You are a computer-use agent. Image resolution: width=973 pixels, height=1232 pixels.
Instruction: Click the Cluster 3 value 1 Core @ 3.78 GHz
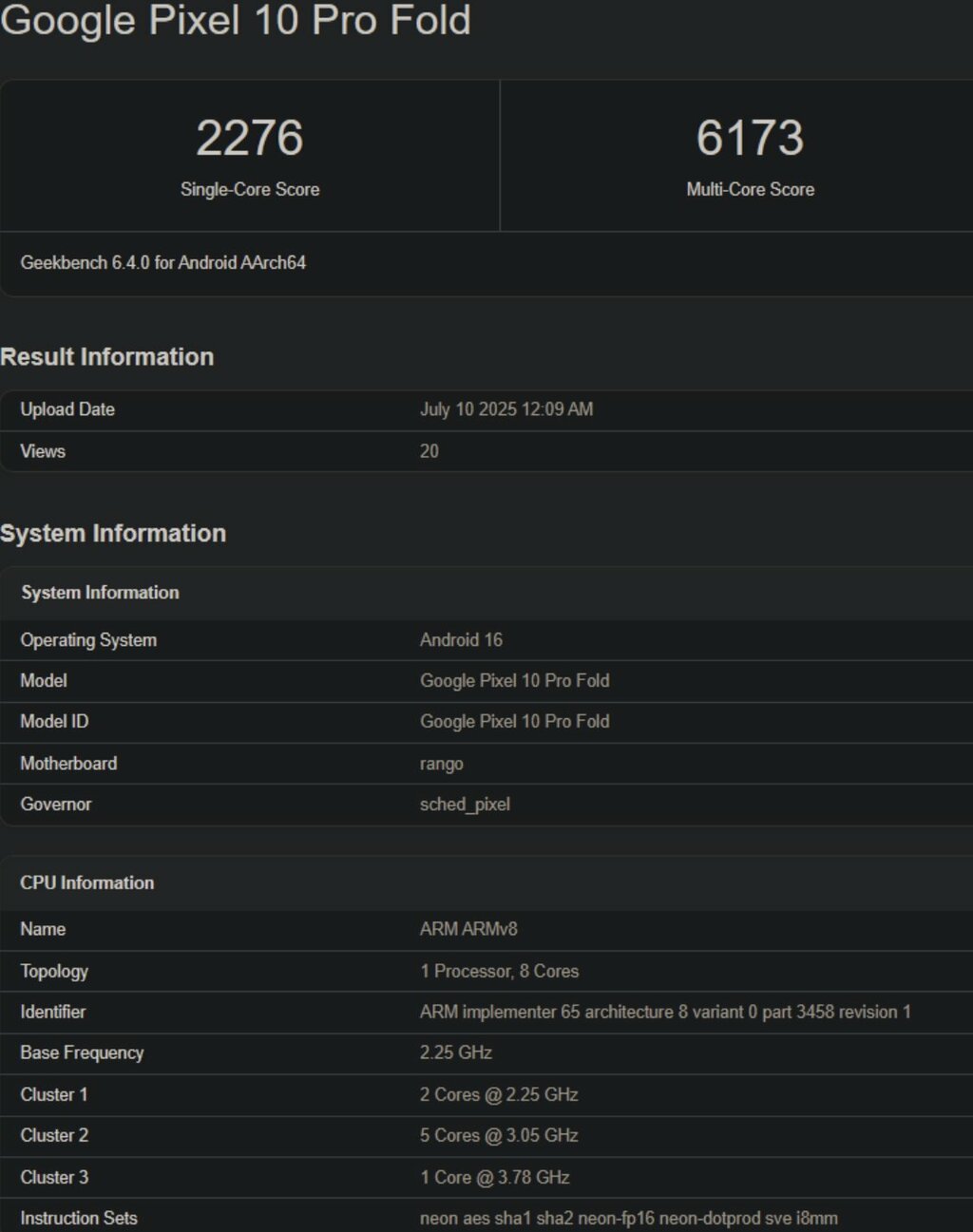pos(494,1177)
